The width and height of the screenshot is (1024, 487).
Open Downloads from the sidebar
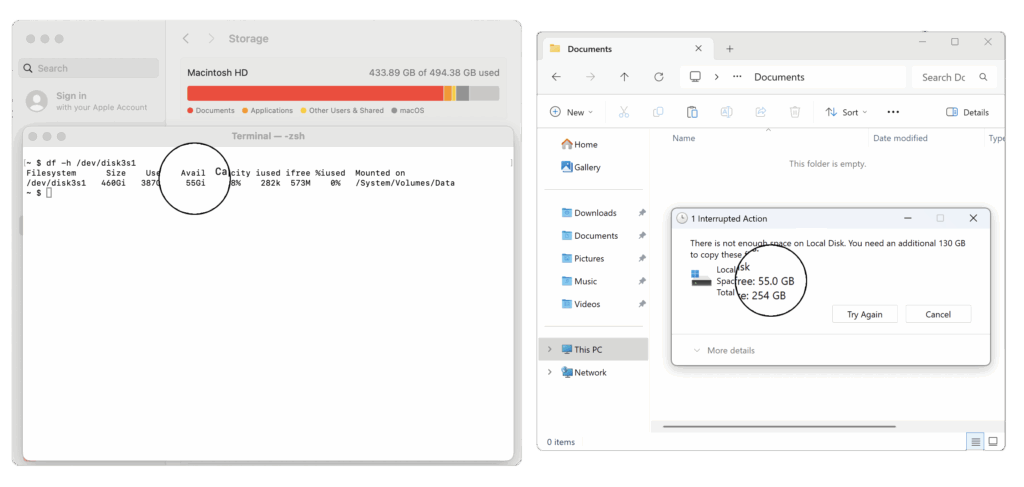coord(595,213)
